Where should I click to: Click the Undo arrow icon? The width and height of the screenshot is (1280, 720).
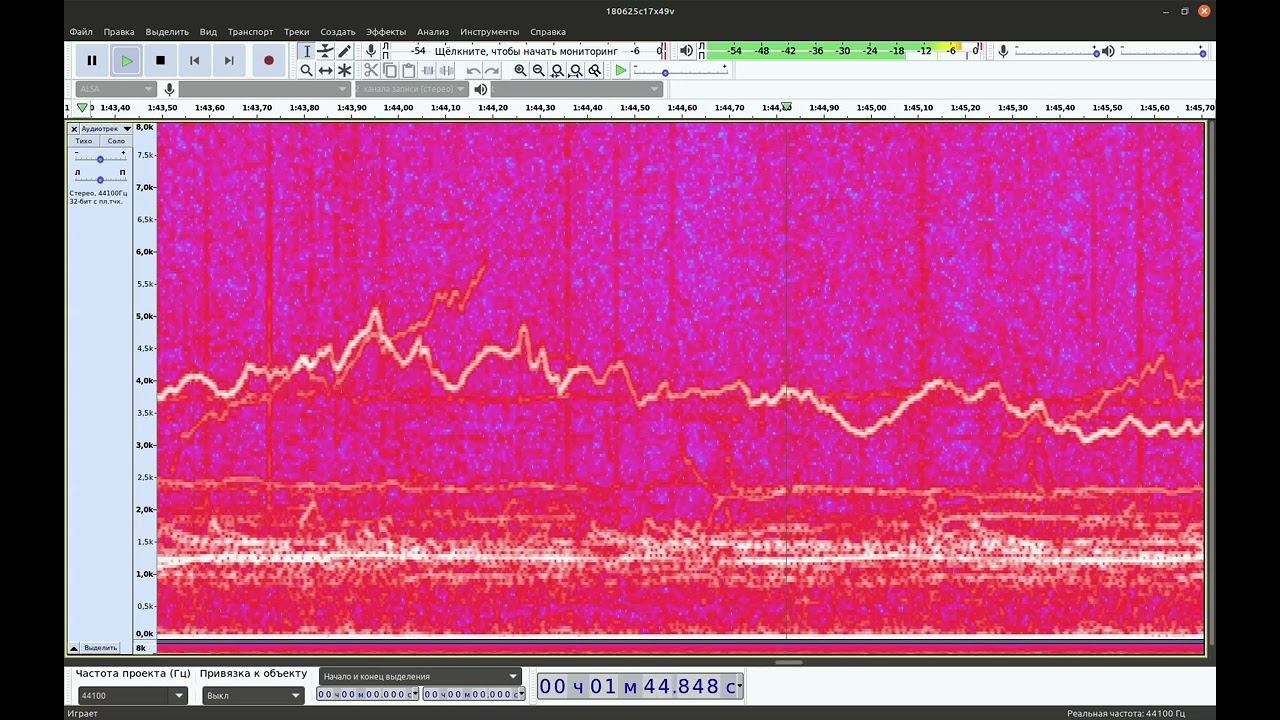[x=473, y=70]
